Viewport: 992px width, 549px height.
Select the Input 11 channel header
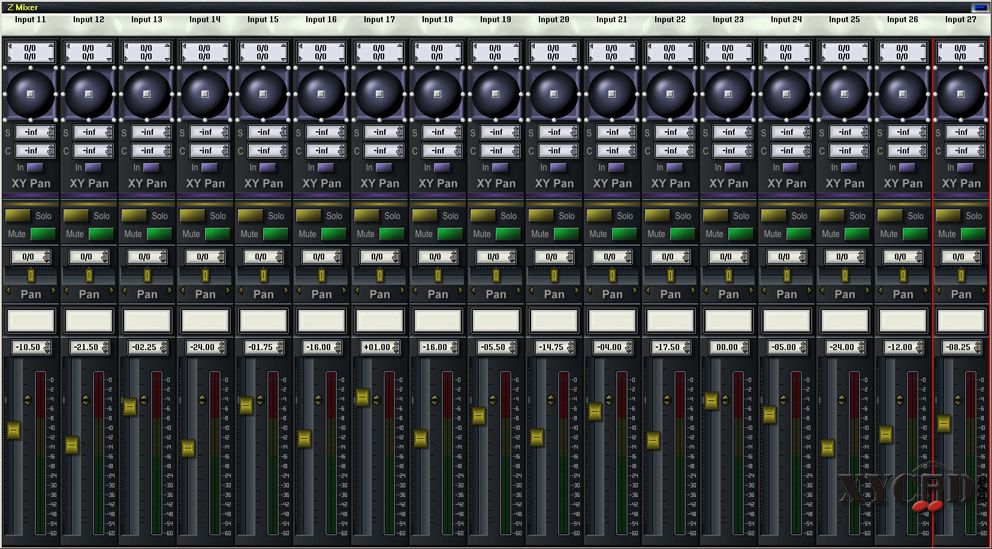tap(30, 20)
